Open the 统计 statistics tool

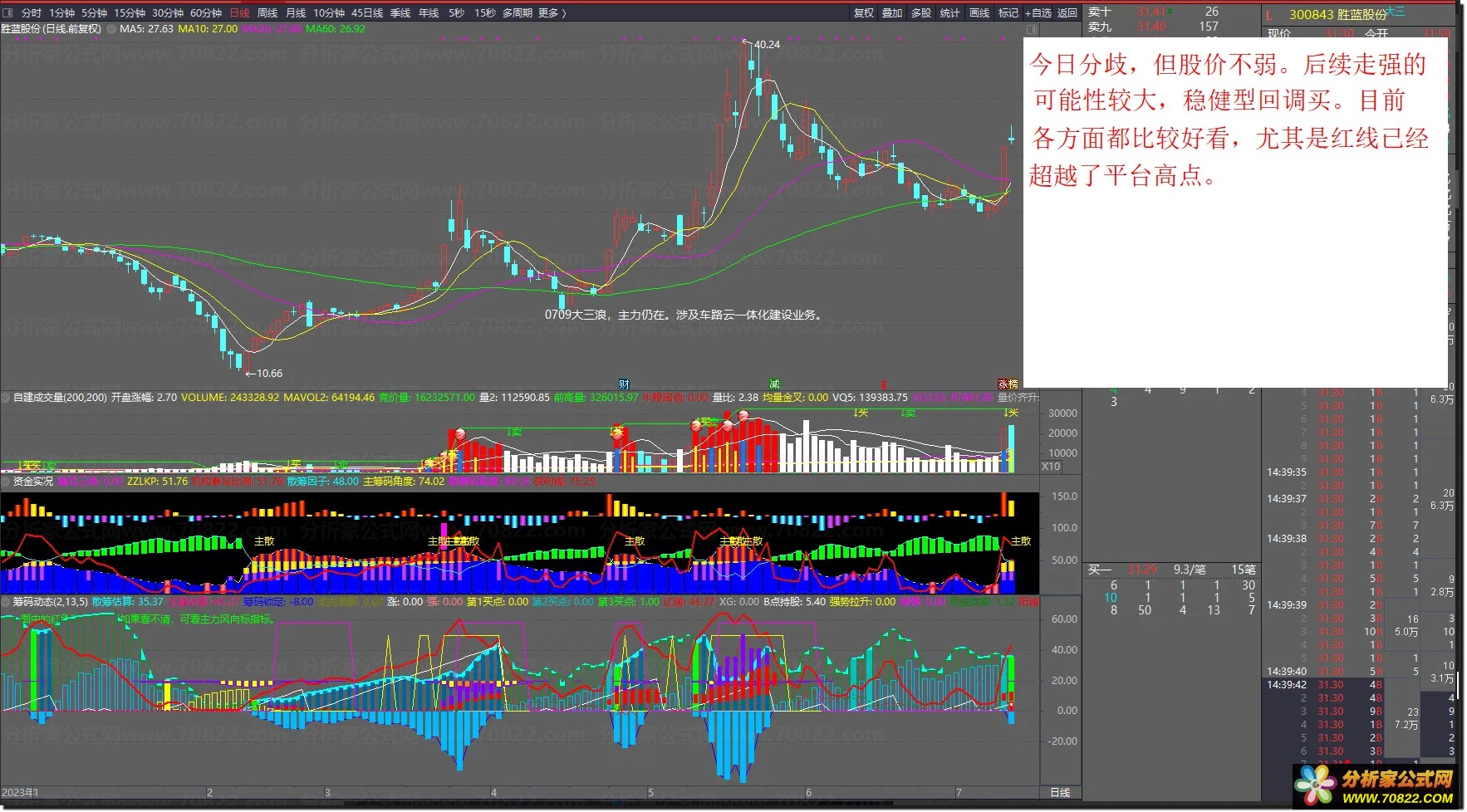tap(950, 13)
